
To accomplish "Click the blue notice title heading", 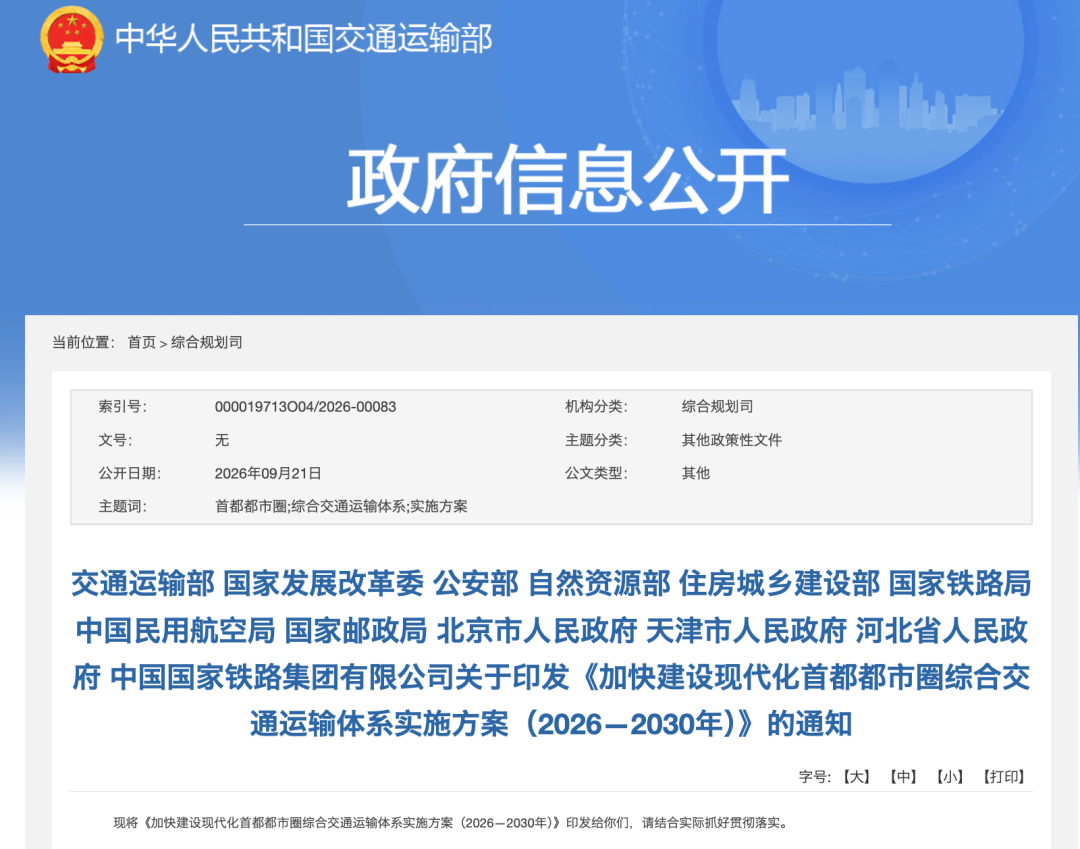I will 551,653.
